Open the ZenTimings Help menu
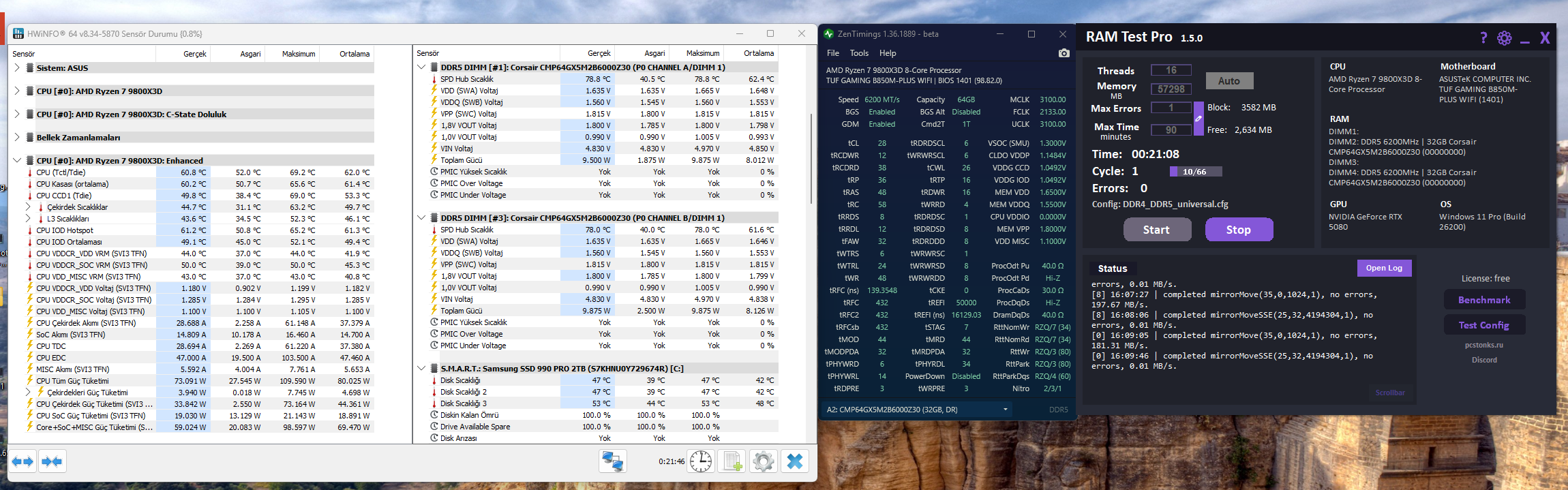1568x490 pixels. (888, 53)
